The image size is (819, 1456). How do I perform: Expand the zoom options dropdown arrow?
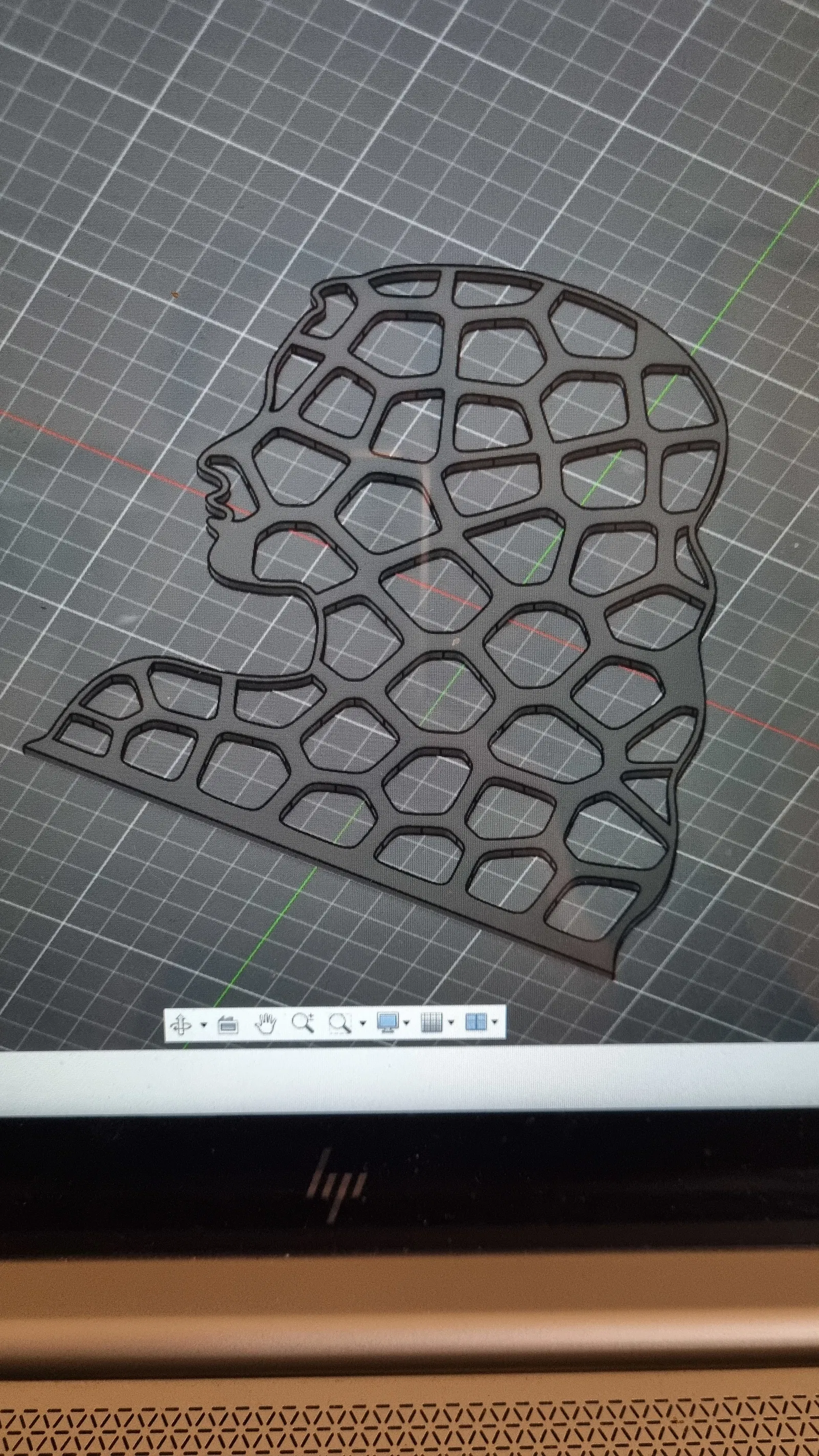click(363, 1023)
